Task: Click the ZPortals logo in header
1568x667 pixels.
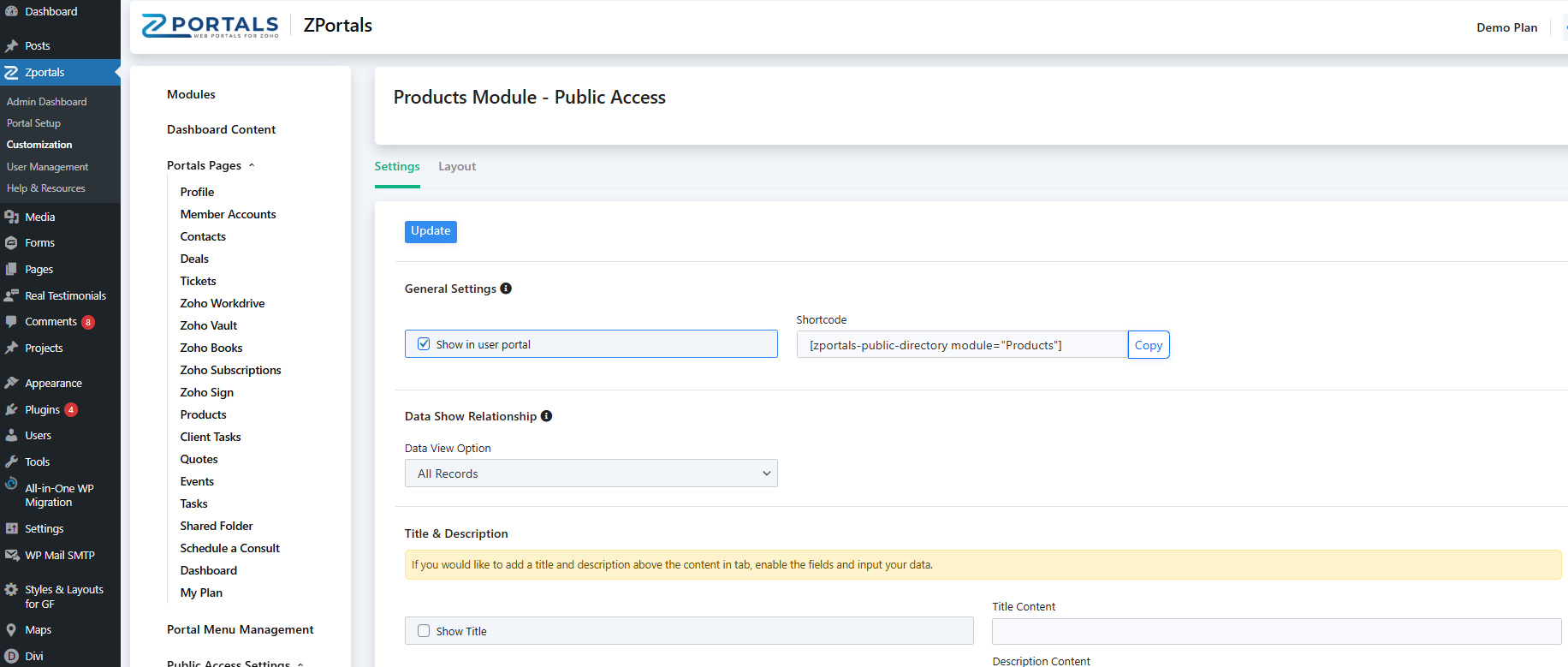Action: 211,26
